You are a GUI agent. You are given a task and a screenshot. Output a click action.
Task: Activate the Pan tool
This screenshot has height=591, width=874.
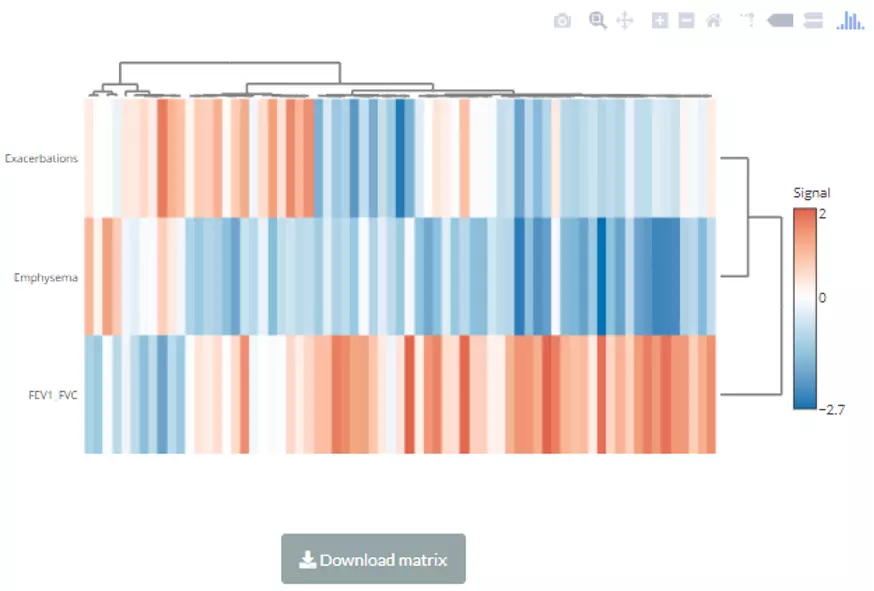point(624,20)
